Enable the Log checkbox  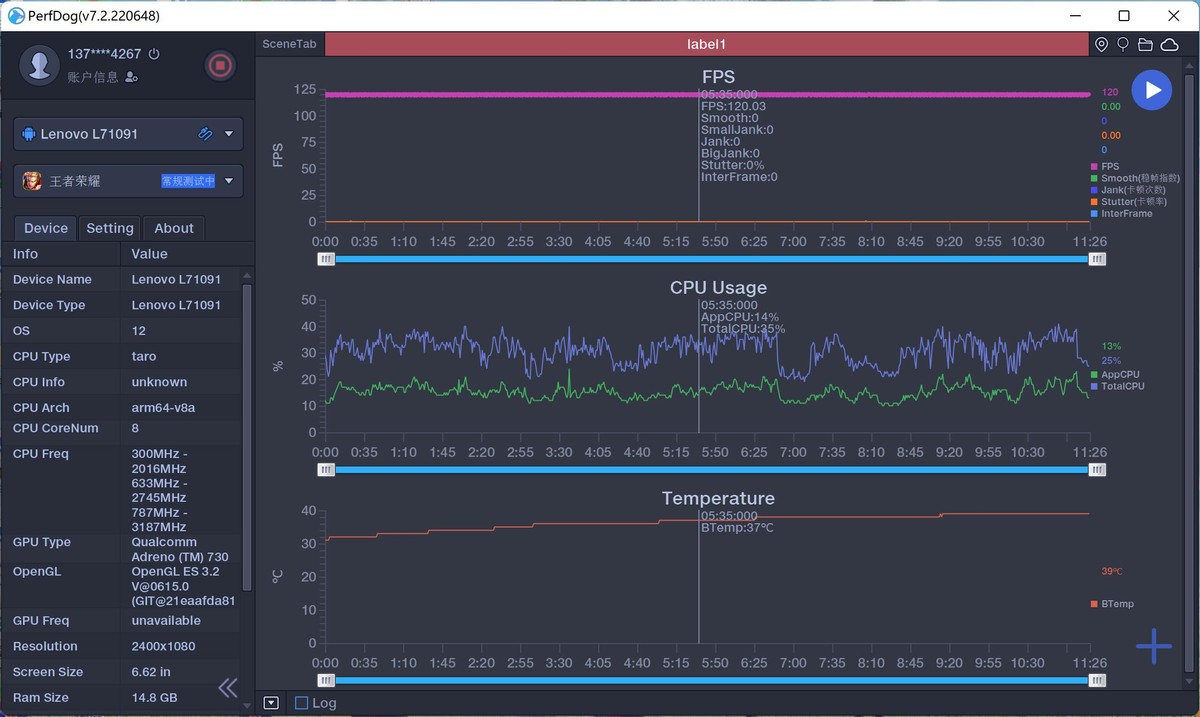pos(301,703)
